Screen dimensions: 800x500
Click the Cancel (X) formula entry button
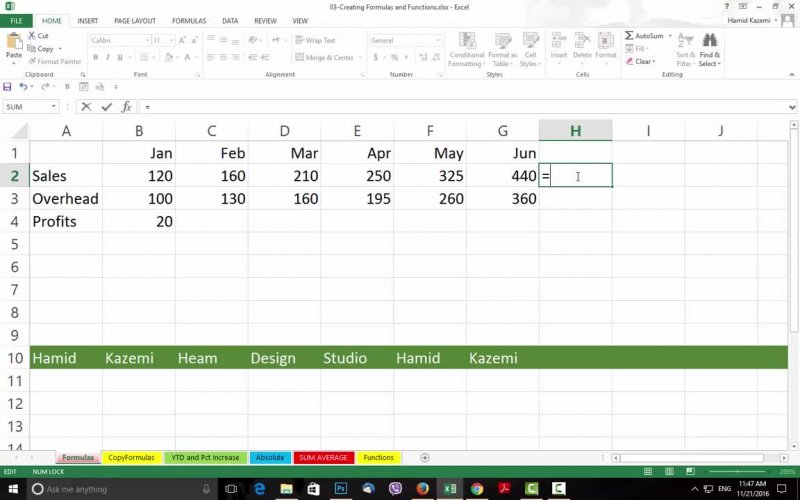tap(87, 107)
